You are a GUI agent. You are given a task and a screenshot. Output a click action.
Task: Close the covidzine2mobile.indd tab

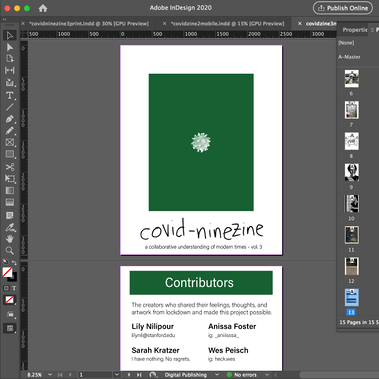tap(164, 24)
